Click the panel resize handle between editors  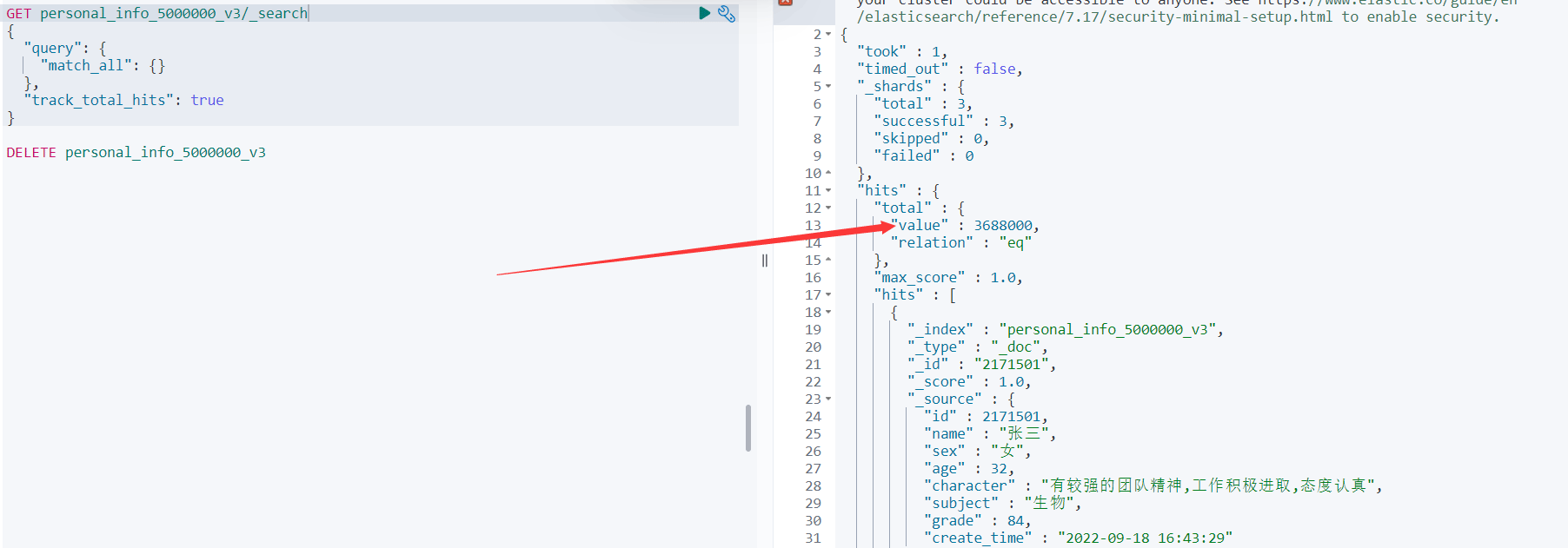[765, 261]
